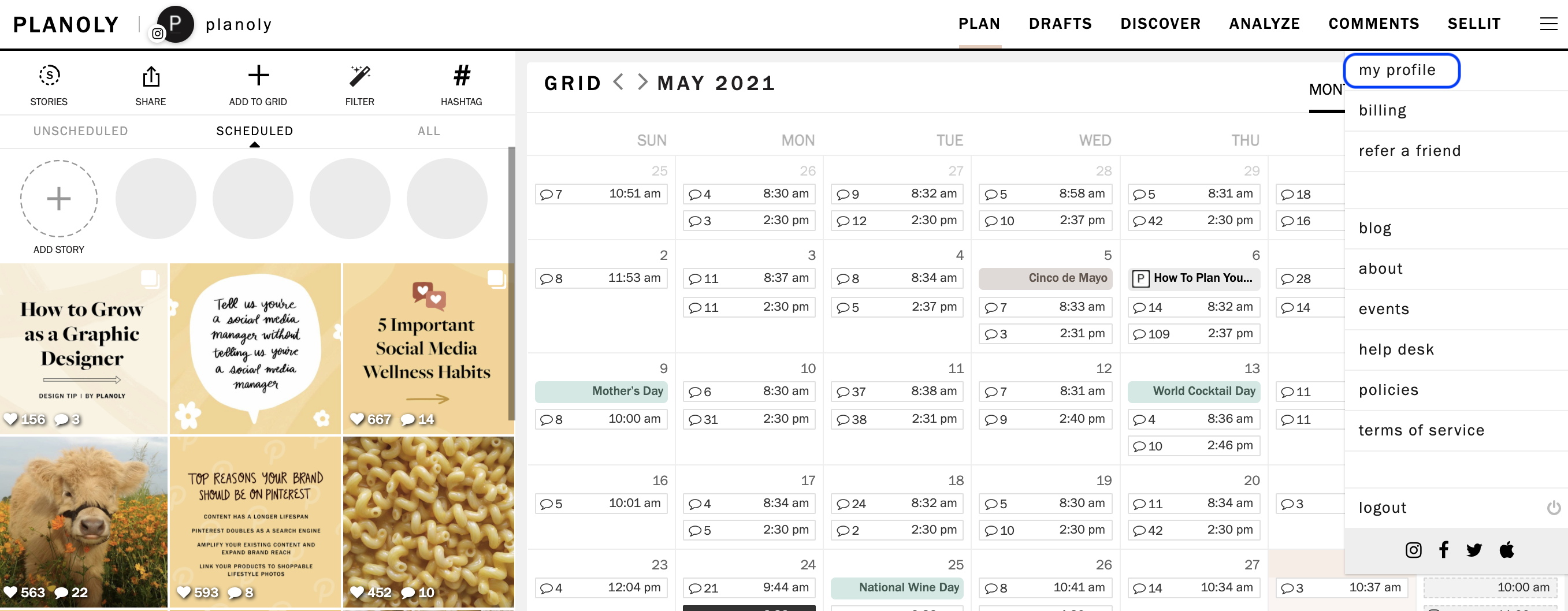Click the Add Story dashed circle

[x=59, y=199]
